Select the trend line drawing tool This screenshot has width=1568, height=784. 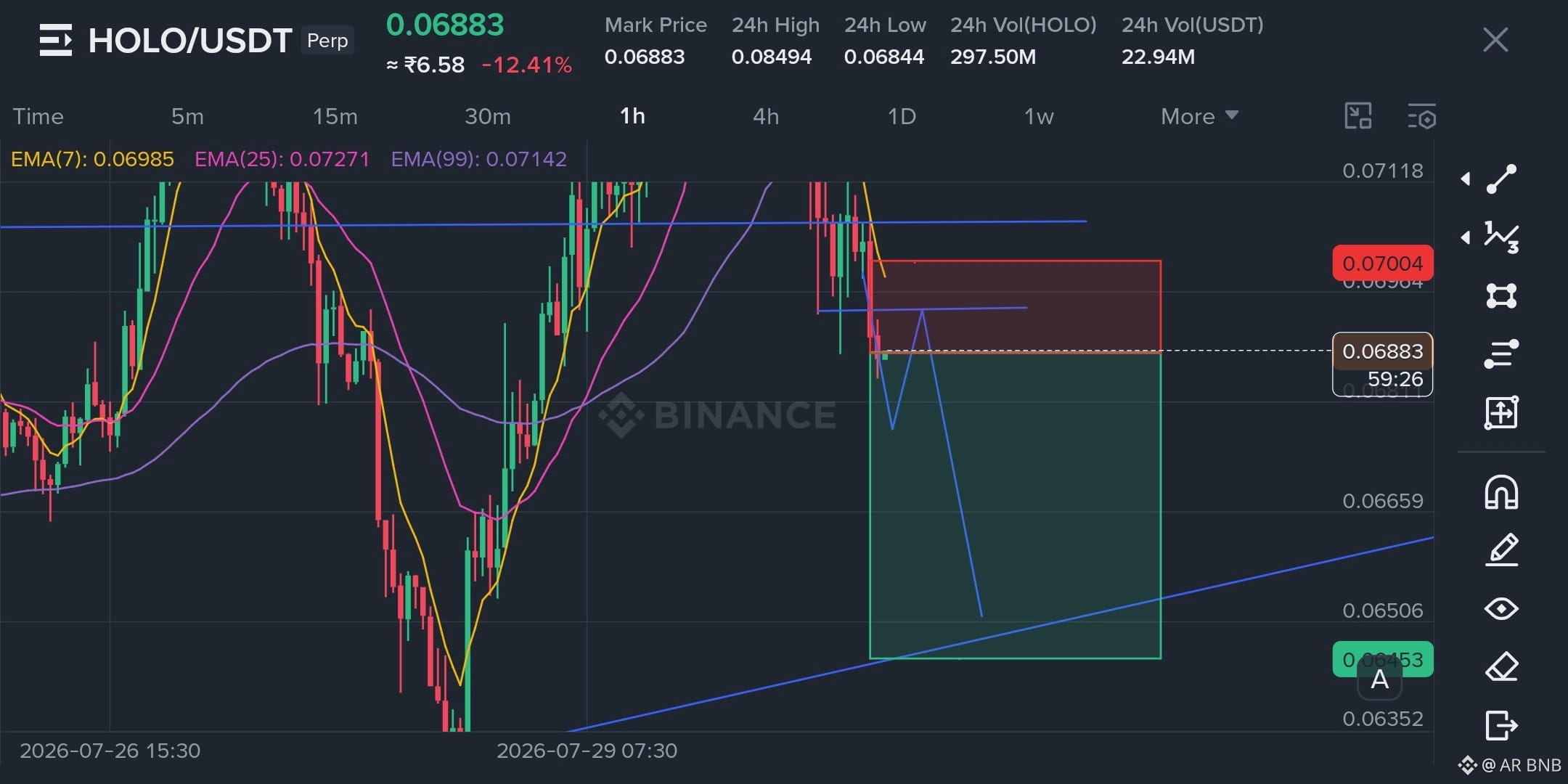coord(1501,179)
